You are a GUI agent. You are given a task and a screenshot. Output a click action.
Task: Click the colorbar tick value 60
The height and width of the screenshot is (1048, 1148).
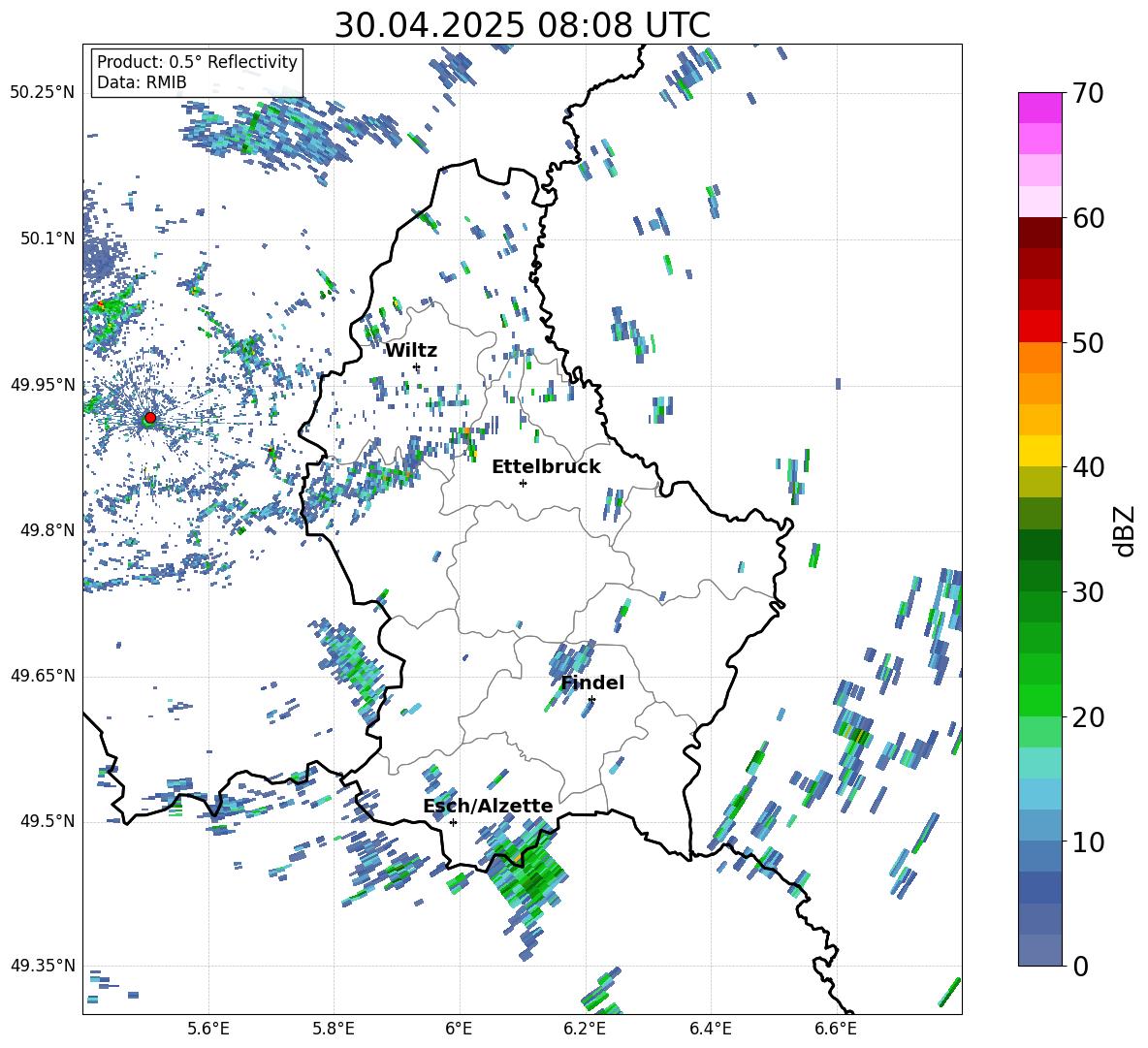click(1088, 218)
